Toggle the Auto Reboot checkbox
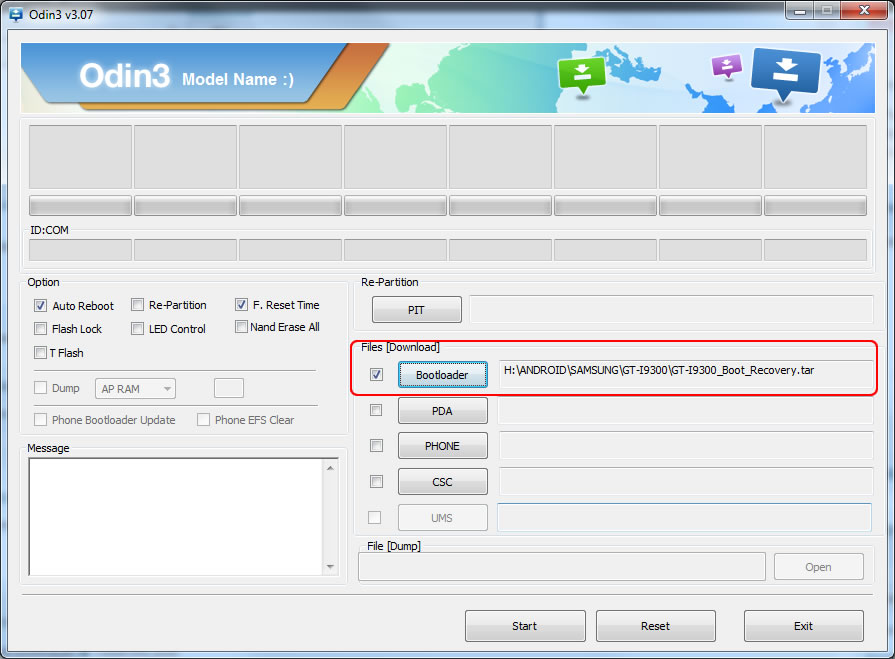Screen dimensions: 895x659 pos(40,306)
